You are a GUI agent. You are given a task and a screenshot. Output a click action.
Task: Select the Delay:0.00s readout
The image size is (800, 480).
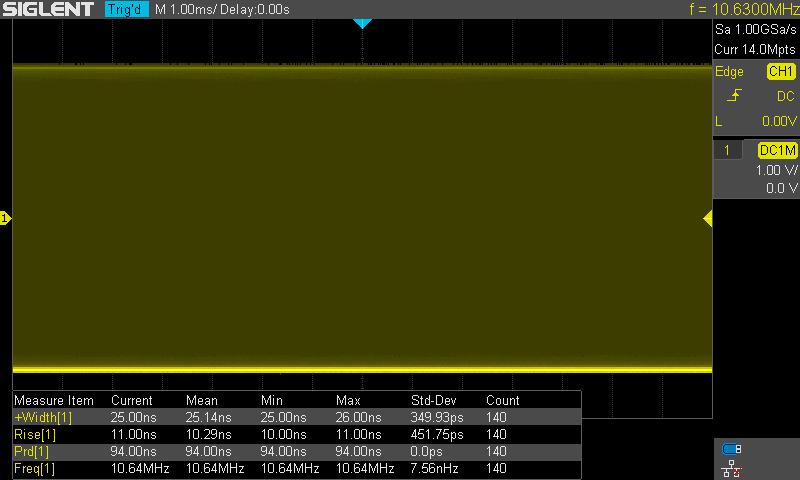click(255, 9)
